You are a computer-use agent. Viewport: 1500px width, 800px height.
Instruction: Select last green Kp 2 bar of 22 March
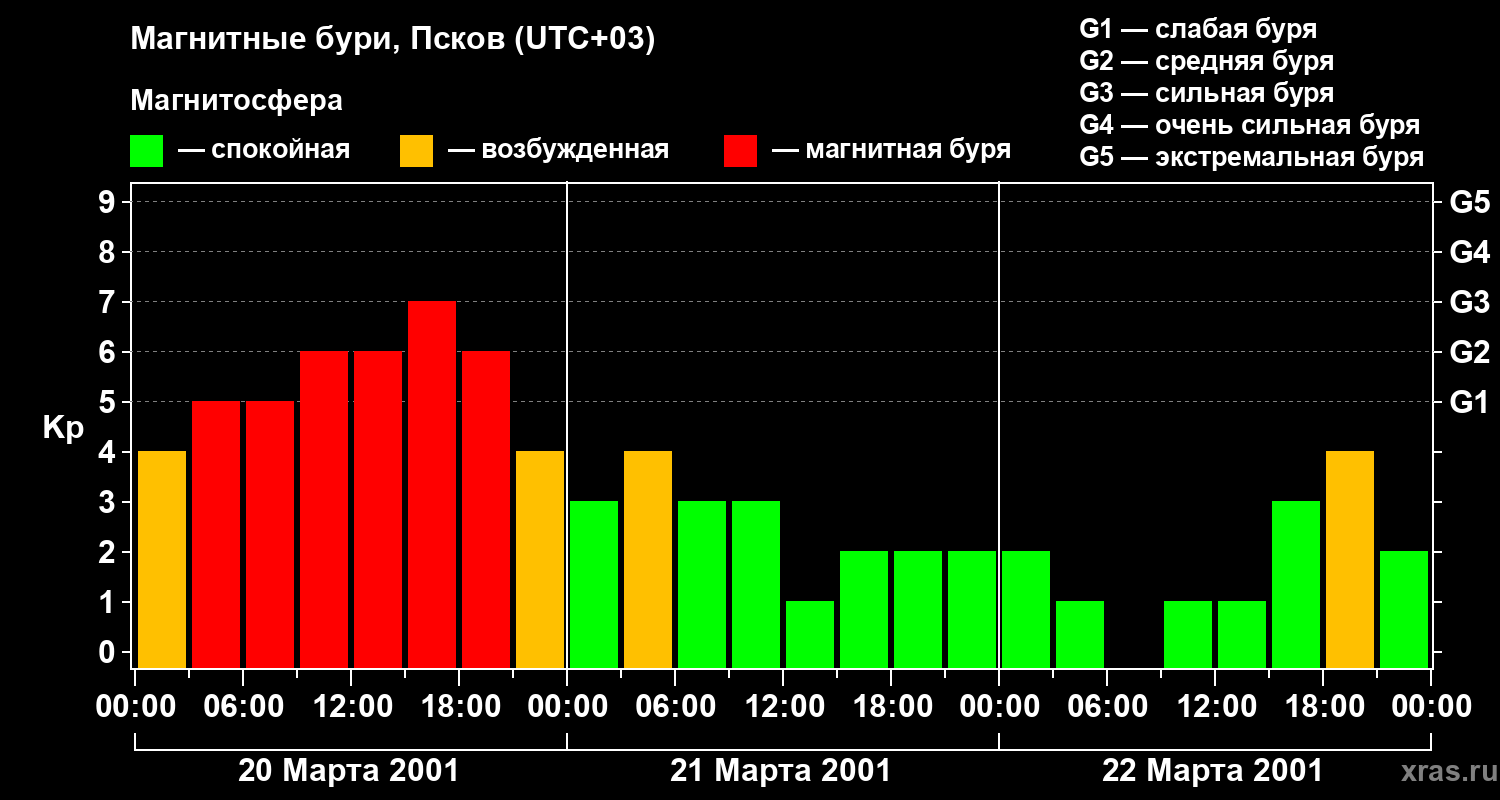tap(1404, 610)
